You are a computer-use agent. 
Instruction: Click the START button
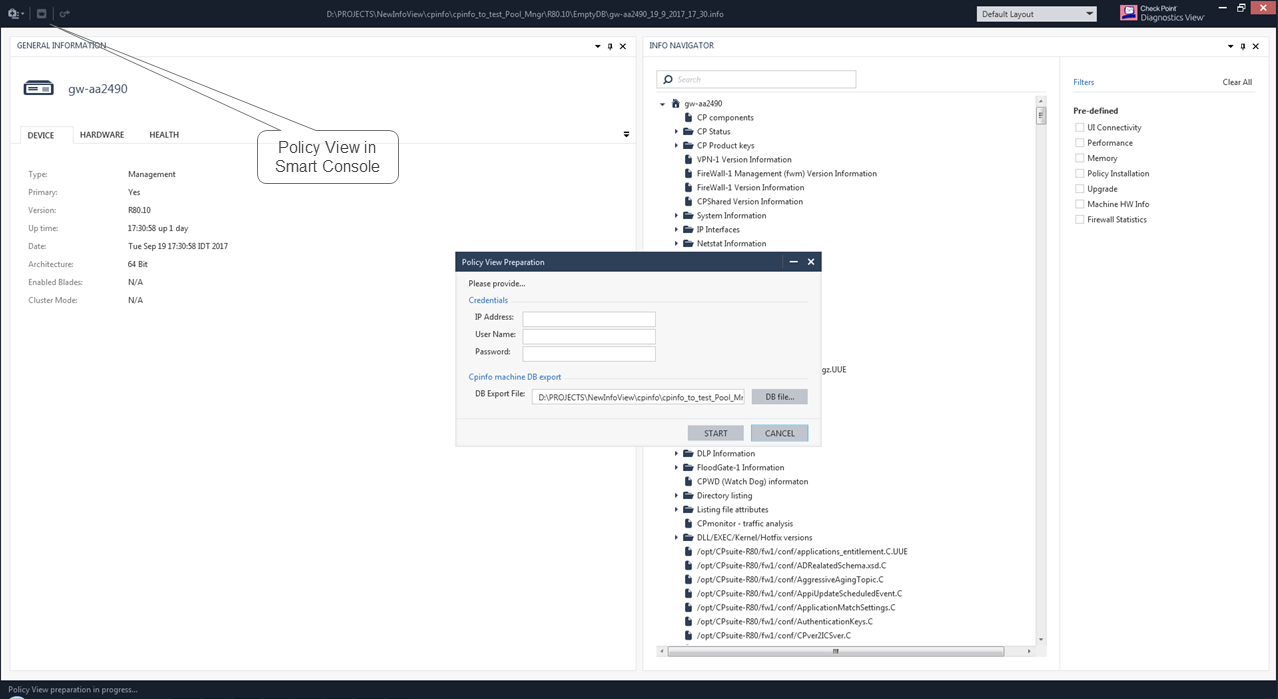pos(716,433)
